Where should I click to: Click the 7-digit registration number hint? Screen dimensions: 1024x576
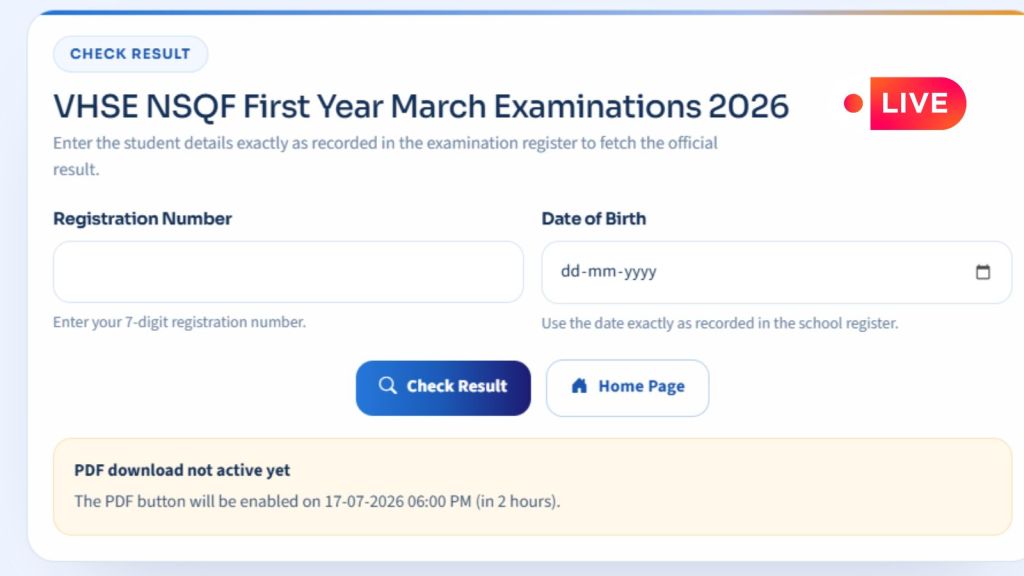(x=179, y=322)
